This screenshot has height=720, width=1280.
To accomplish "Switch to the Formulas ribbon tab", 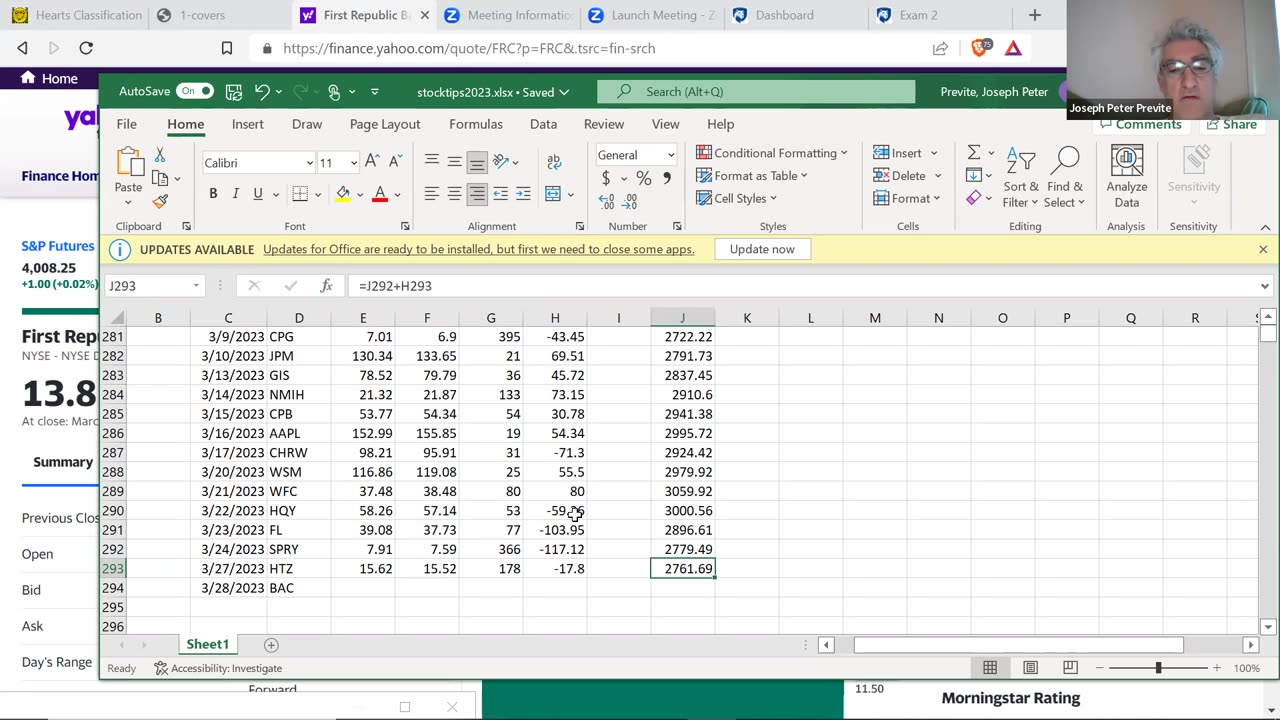I will 476,124.
